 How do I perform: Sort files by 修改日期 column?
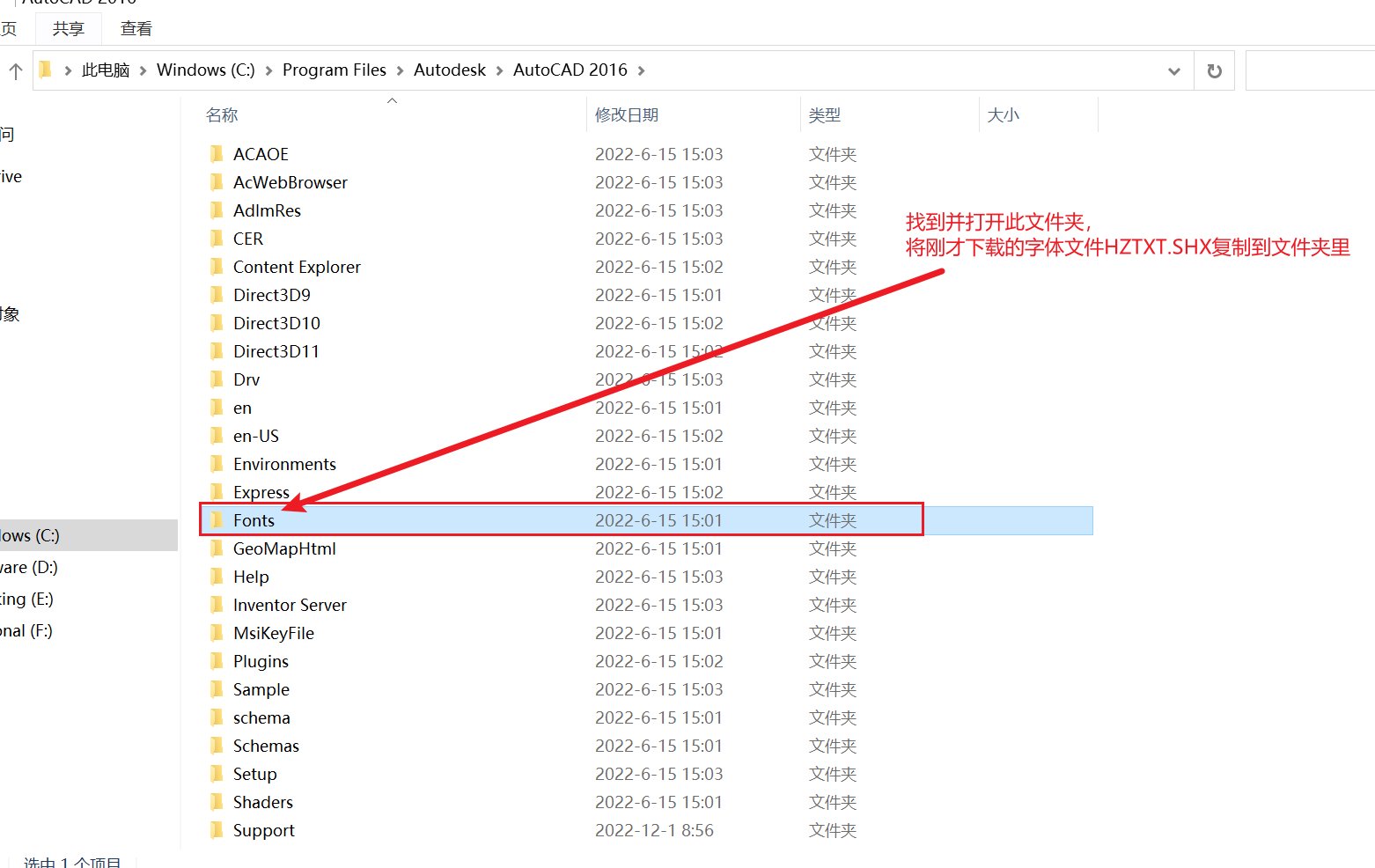coord(626,115)
